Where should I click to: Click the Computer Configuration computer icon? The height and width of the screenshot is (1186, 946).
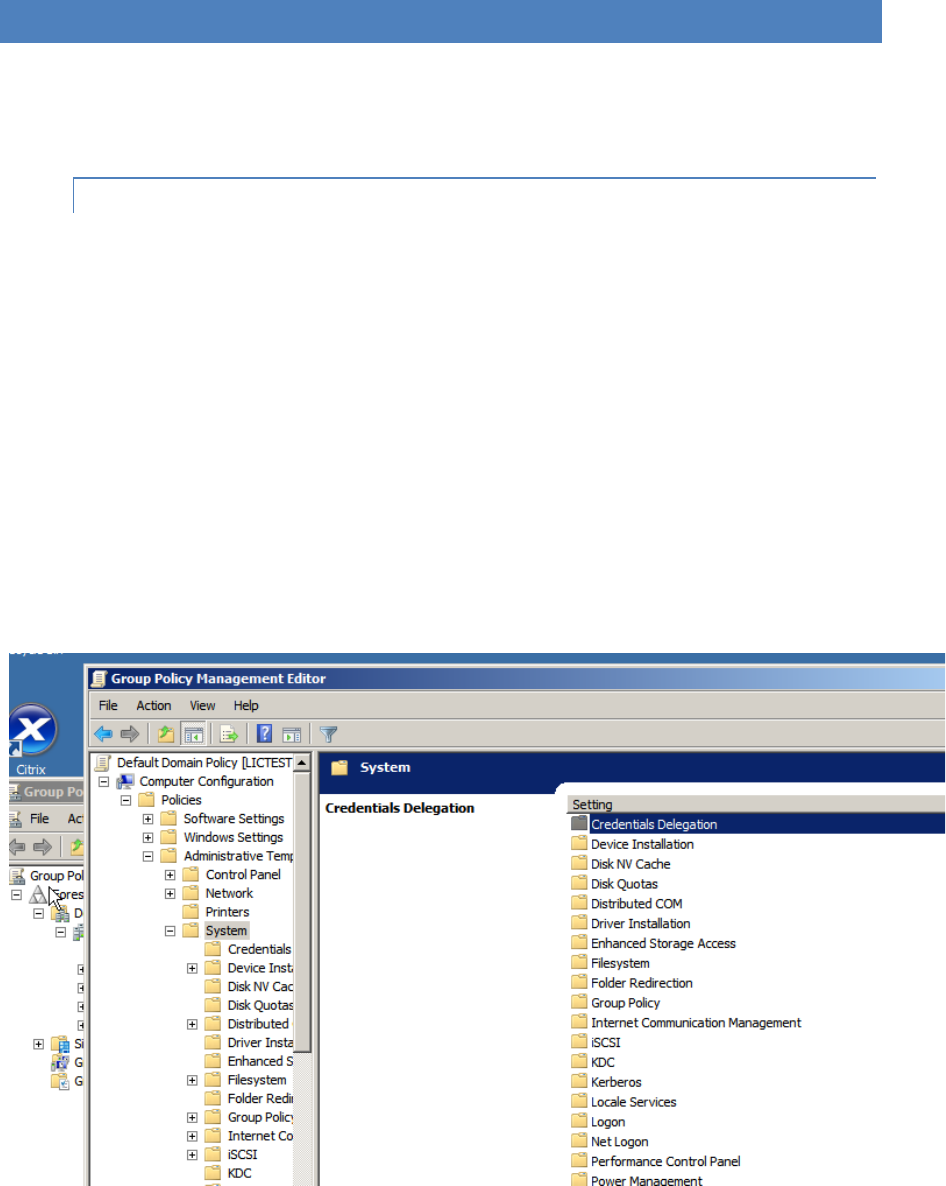[126, 781]
